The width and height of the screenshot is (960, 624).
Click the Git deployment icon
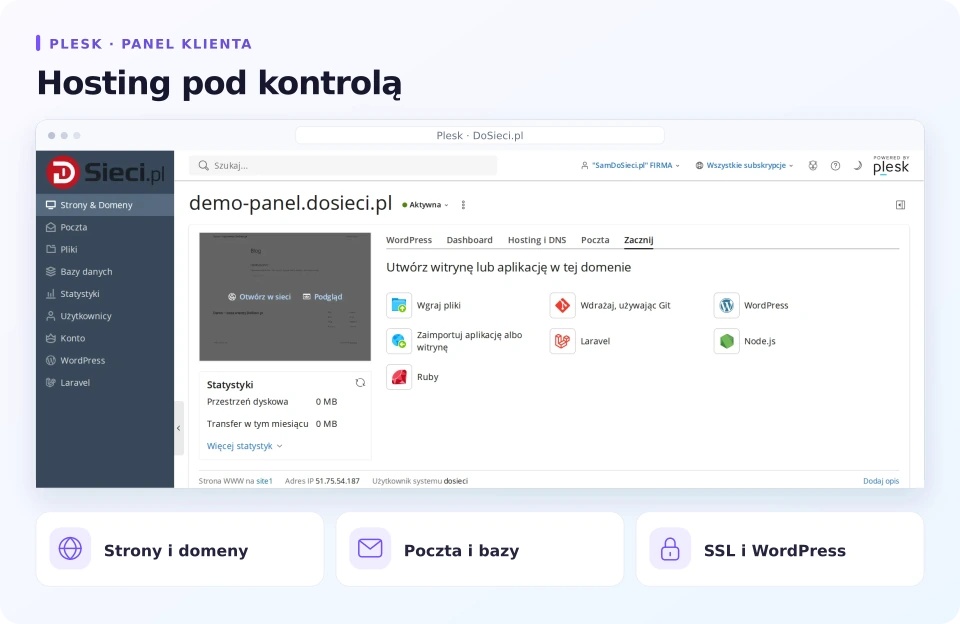click(x=563, y=305)
